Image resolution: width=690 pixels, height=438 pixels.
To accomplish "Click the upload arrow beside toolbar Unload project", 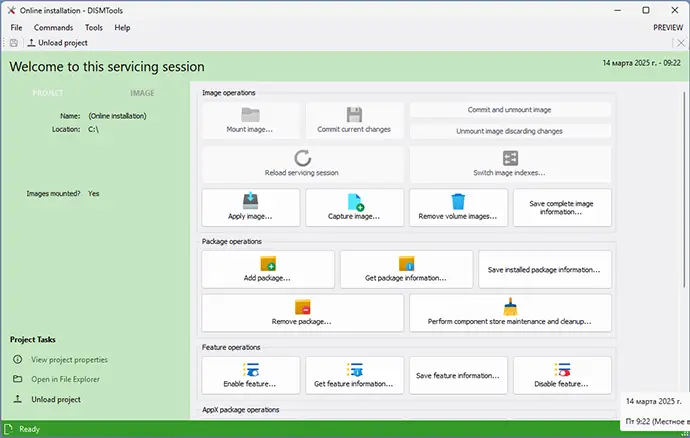I will (31, 43).
